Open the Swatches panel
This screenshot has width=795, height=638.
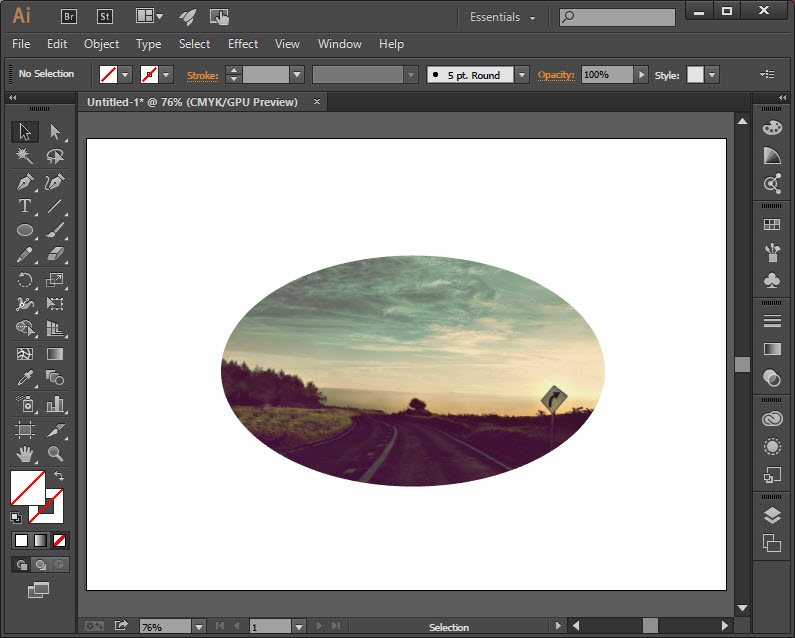point(772,225)
